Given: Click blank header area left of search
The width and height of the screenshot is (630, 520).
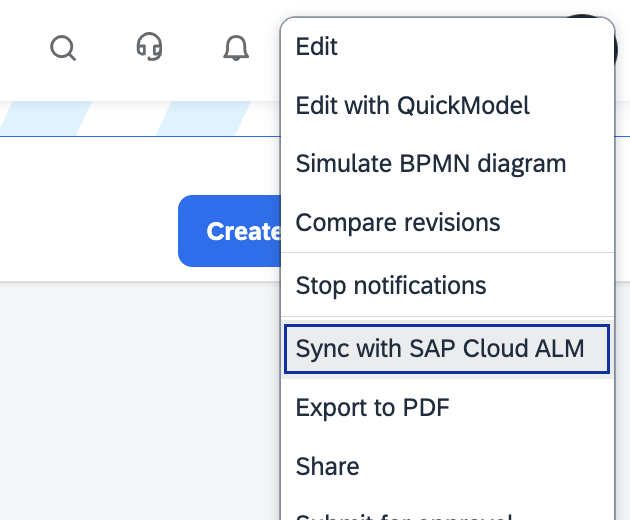Looking at the screenshot, I should point(20,47).
